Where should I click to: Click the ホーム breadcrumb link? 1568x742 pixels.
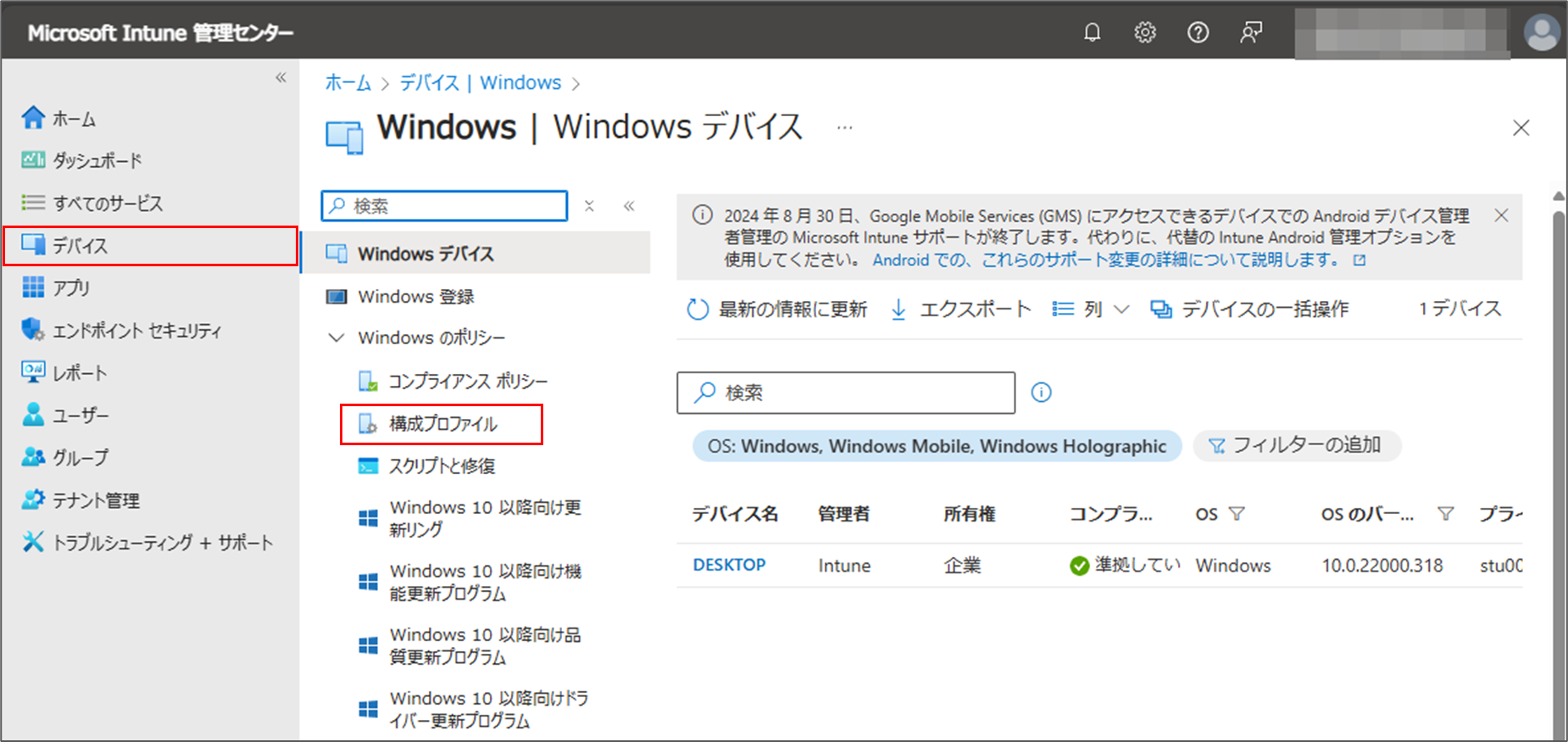pos(348,83)
